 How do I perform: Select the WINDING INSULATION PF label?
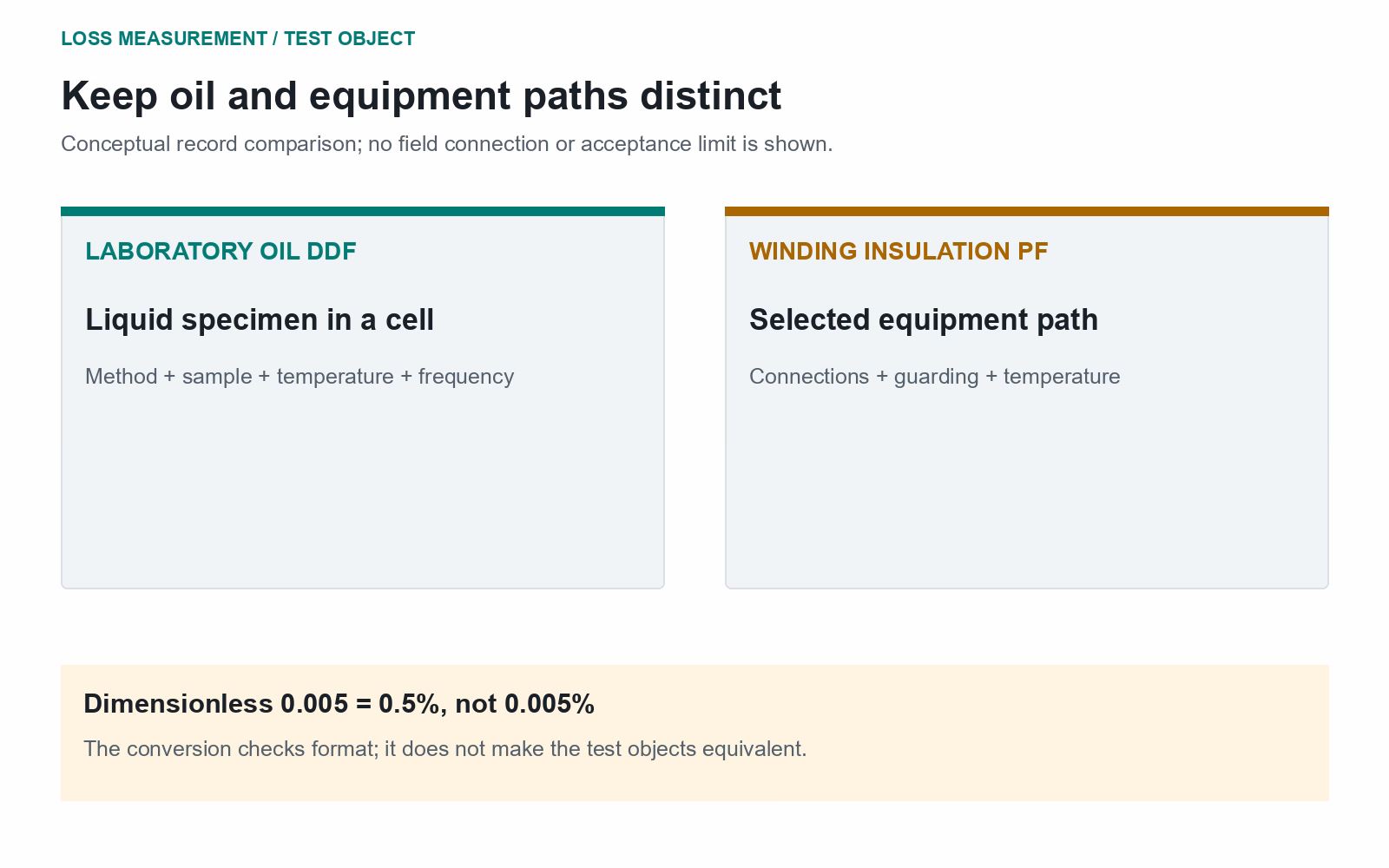pos(899,252)
